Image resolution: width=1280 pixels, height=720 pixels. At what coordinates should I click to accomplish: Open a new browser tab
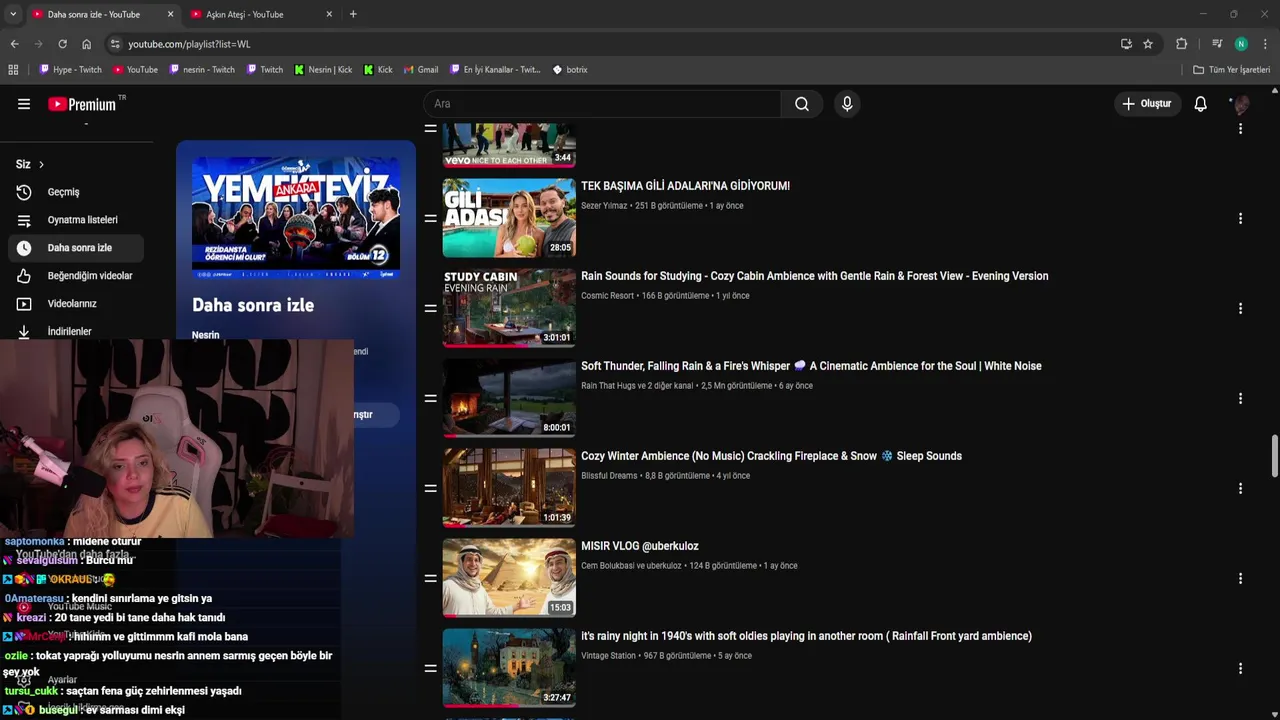353,14
